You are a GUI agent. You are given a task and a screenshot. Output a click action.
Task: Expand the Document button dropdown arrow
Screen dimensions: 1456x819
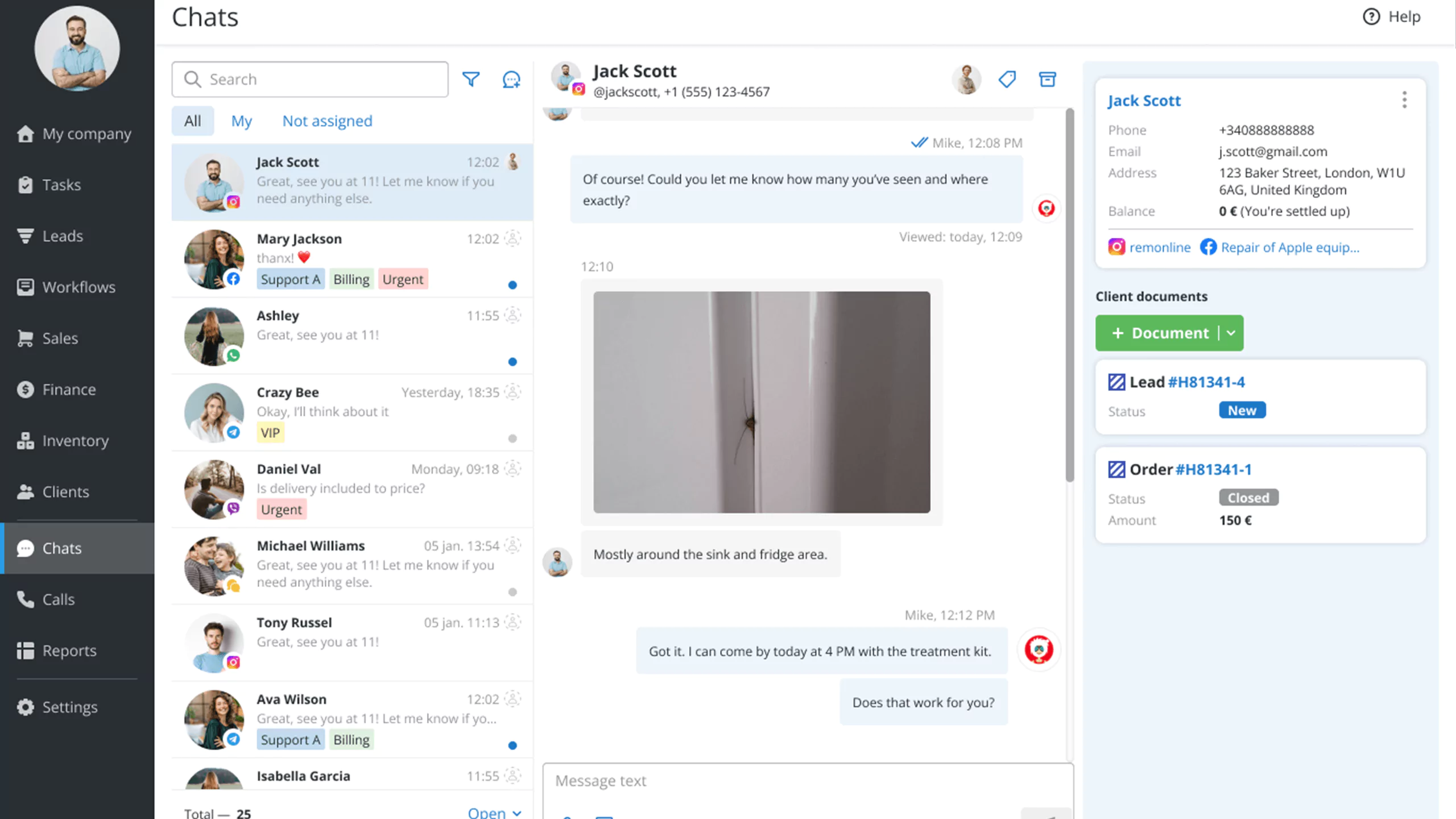coord(1231,333)
